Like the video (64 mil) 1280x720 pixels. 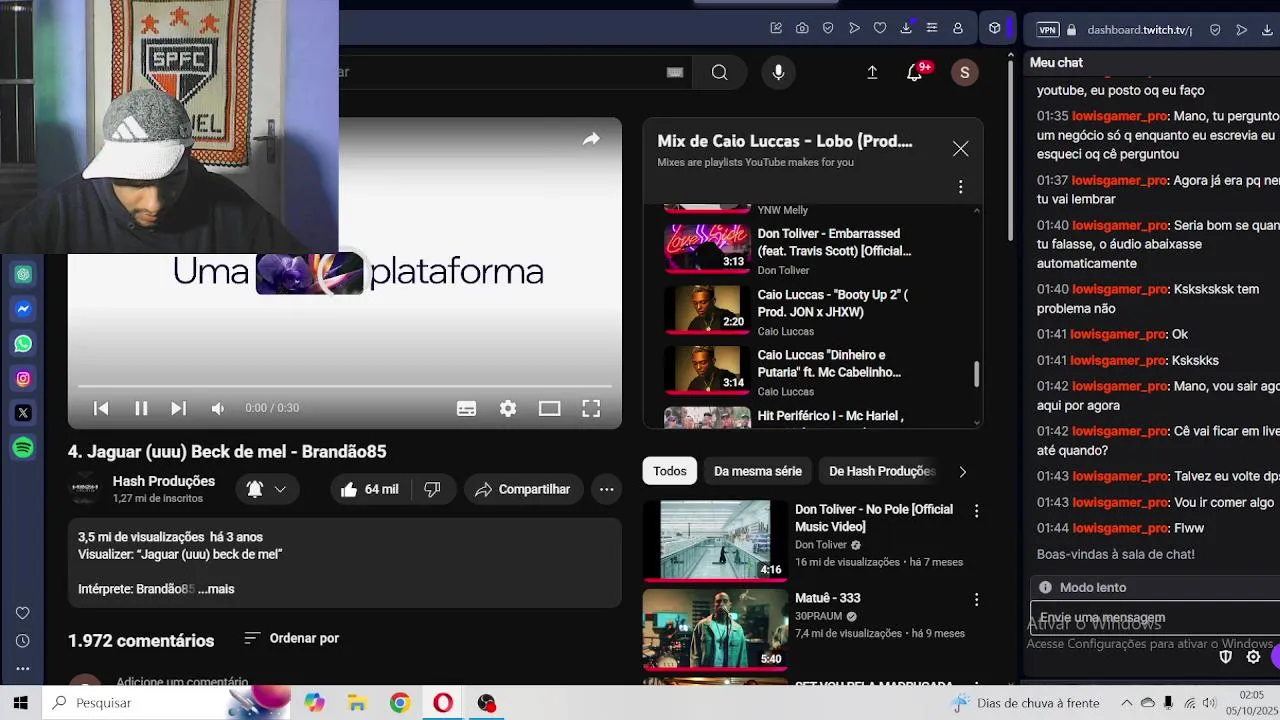369,489
